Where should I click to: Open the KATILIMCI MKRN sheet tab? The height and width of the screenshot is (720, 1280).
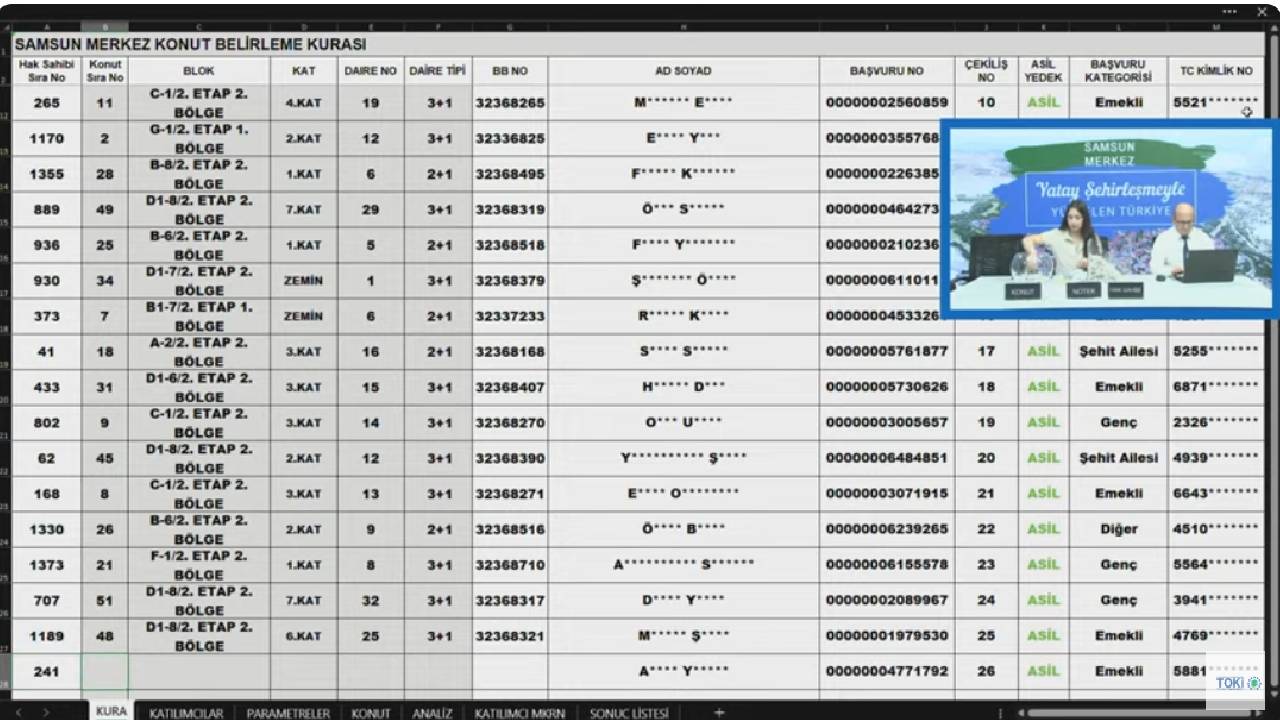click(x=519, y=713)
